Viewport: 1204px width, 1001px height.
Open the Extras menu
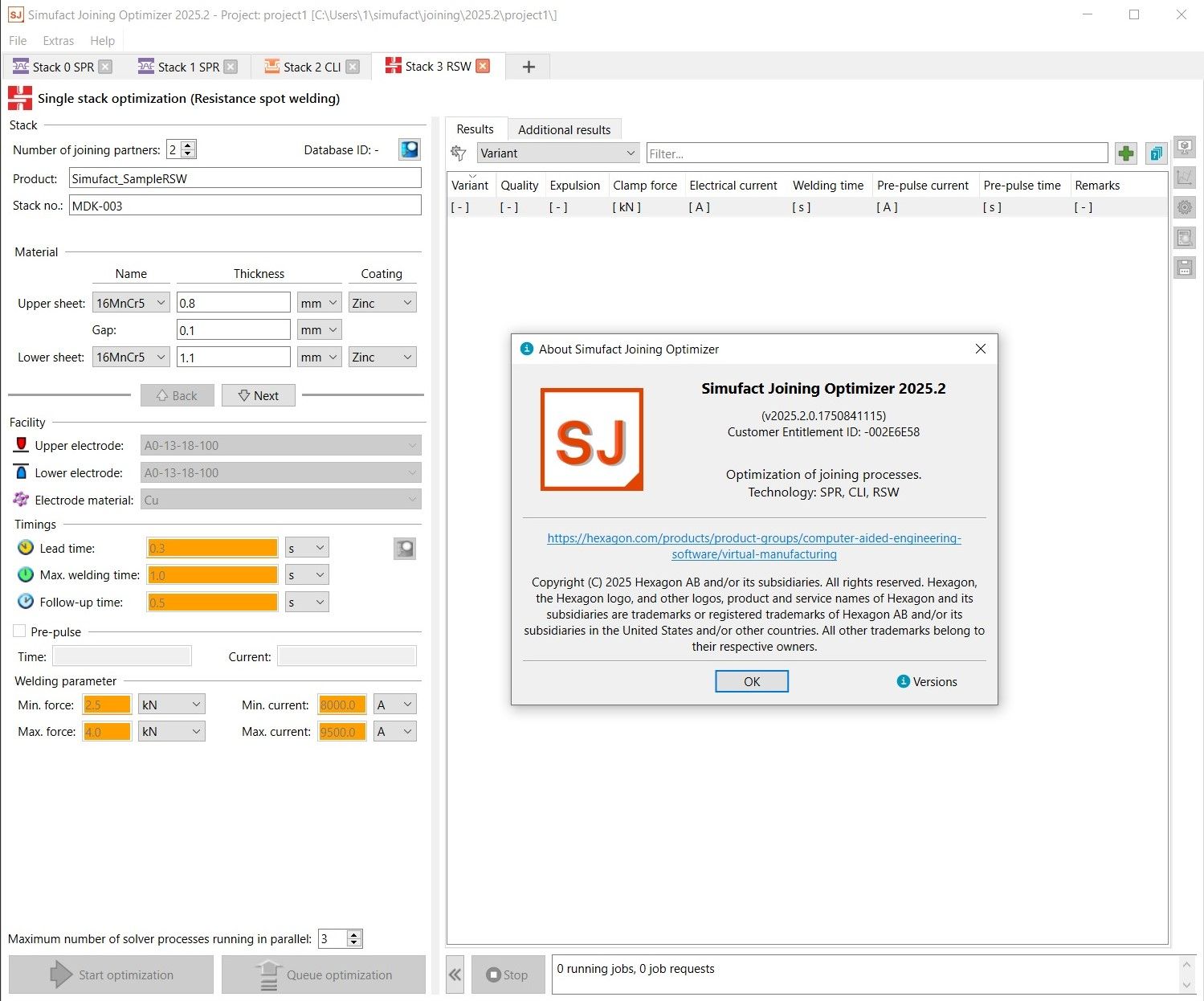coord(57,40)
